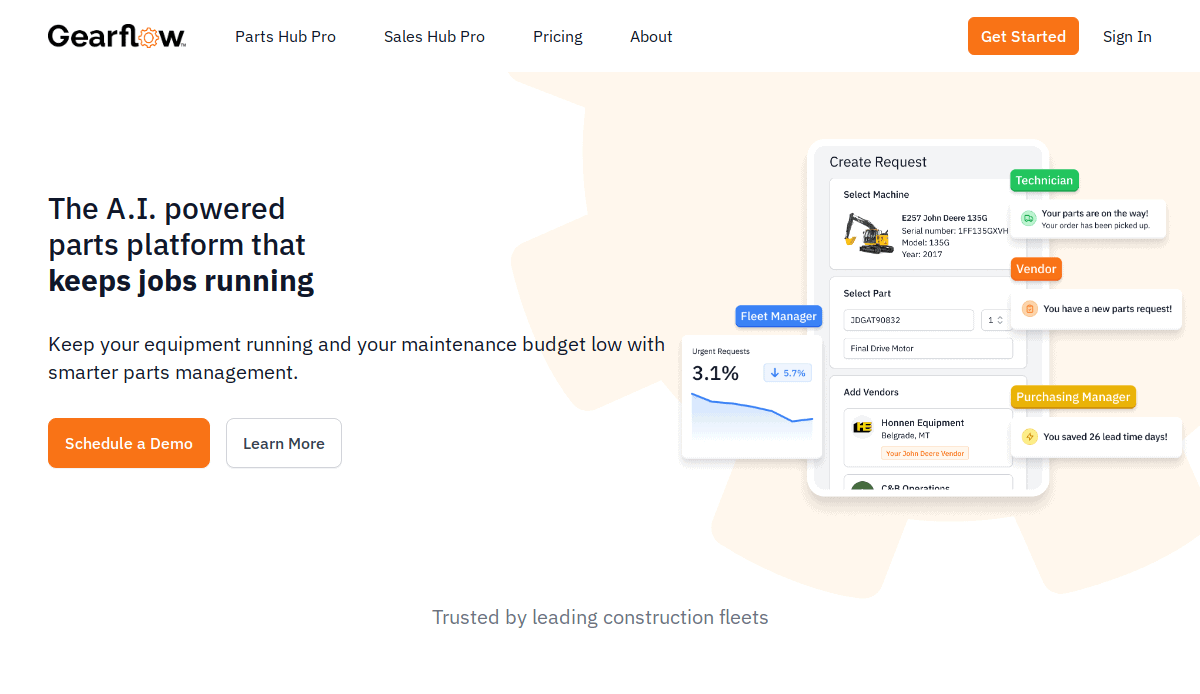This screenshot has height=694, width=1200.
Task: Click the lightning icon beside lead time savings
Action: (x=1029, y=436)
